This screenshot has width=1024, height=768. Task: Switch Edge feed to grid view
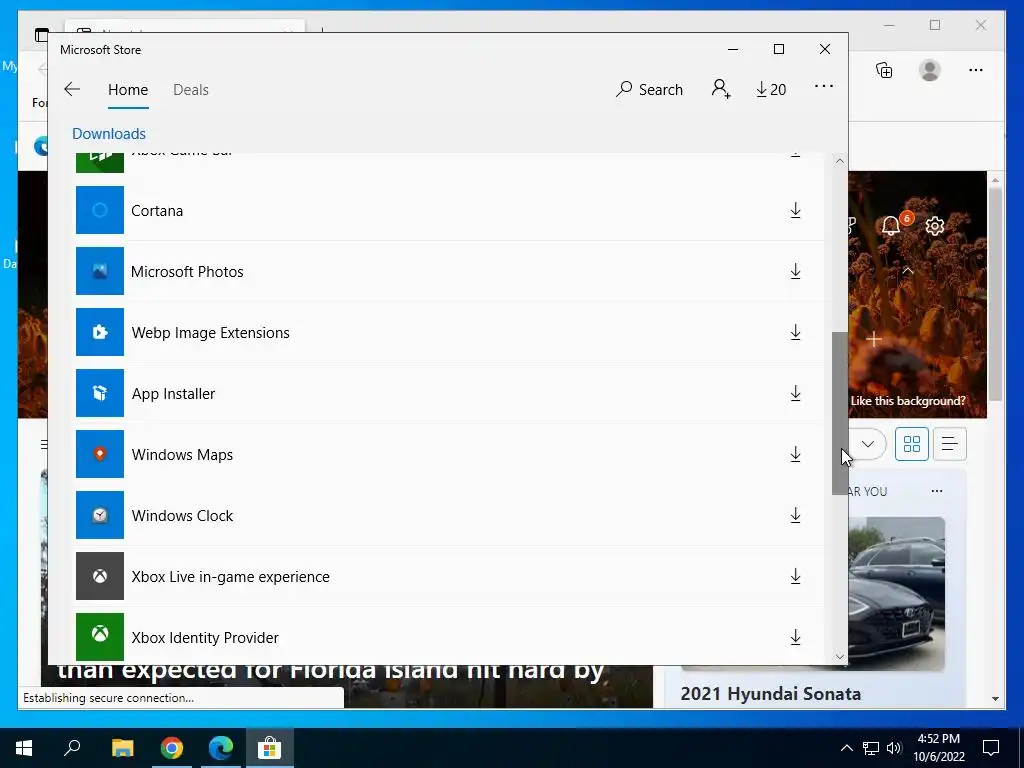(912, 444)
